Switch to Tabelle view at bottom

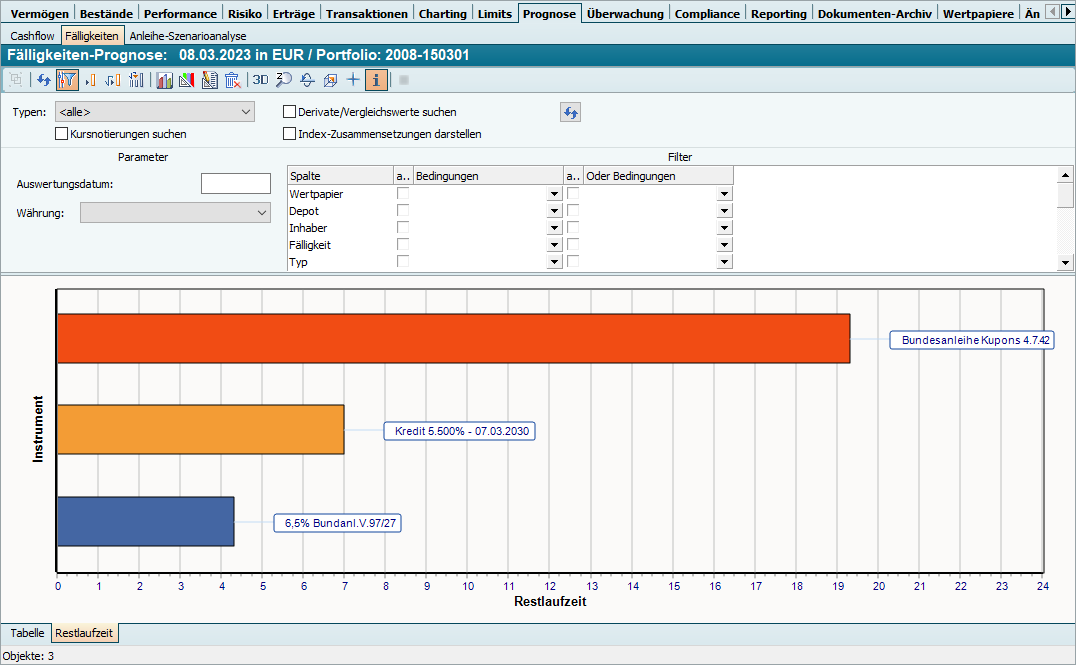point(27,633)
